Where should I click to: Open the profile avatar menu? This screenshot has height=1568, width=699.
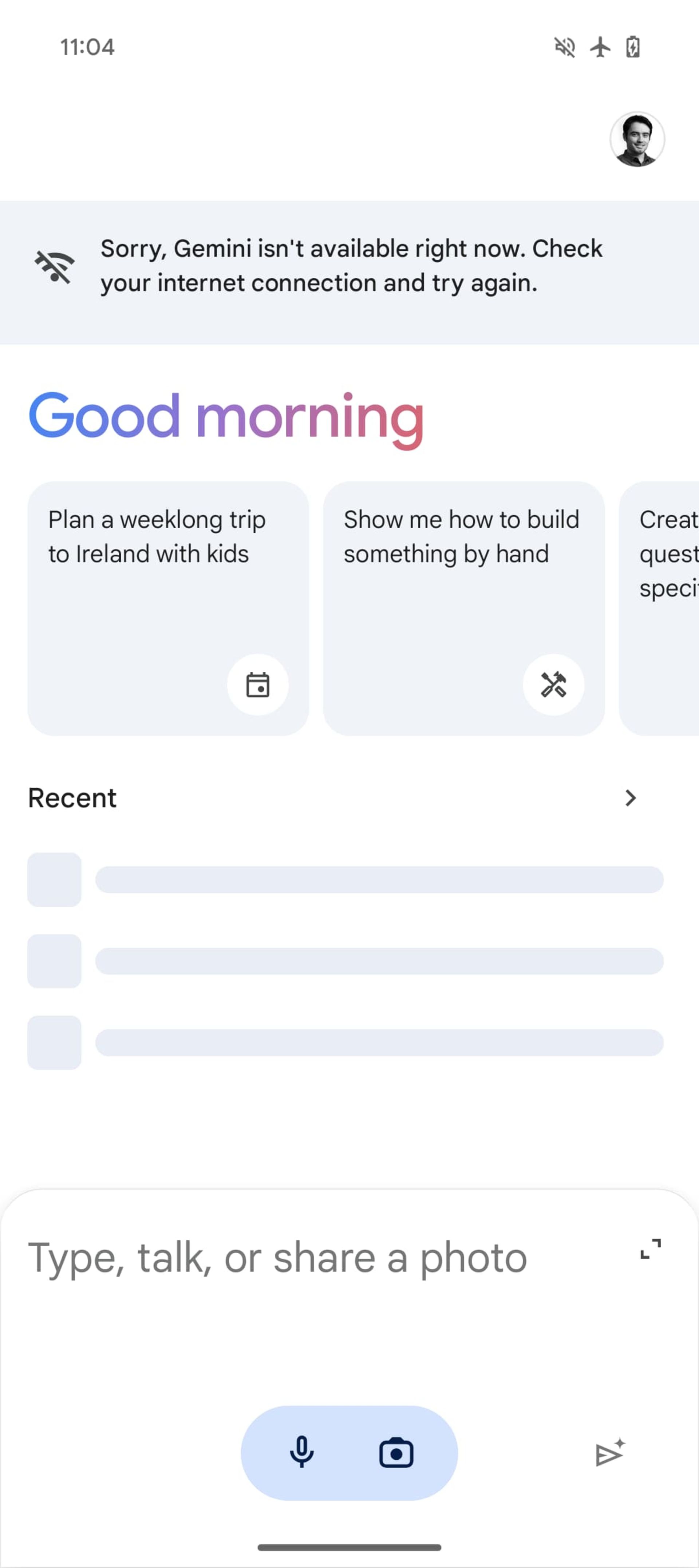click(637, 139)
